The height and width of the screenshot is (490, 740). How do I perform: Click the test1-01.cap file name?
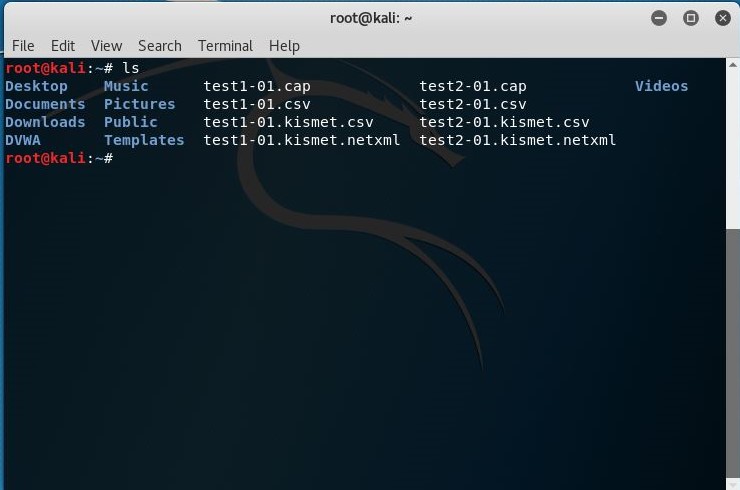click(257, 86)
